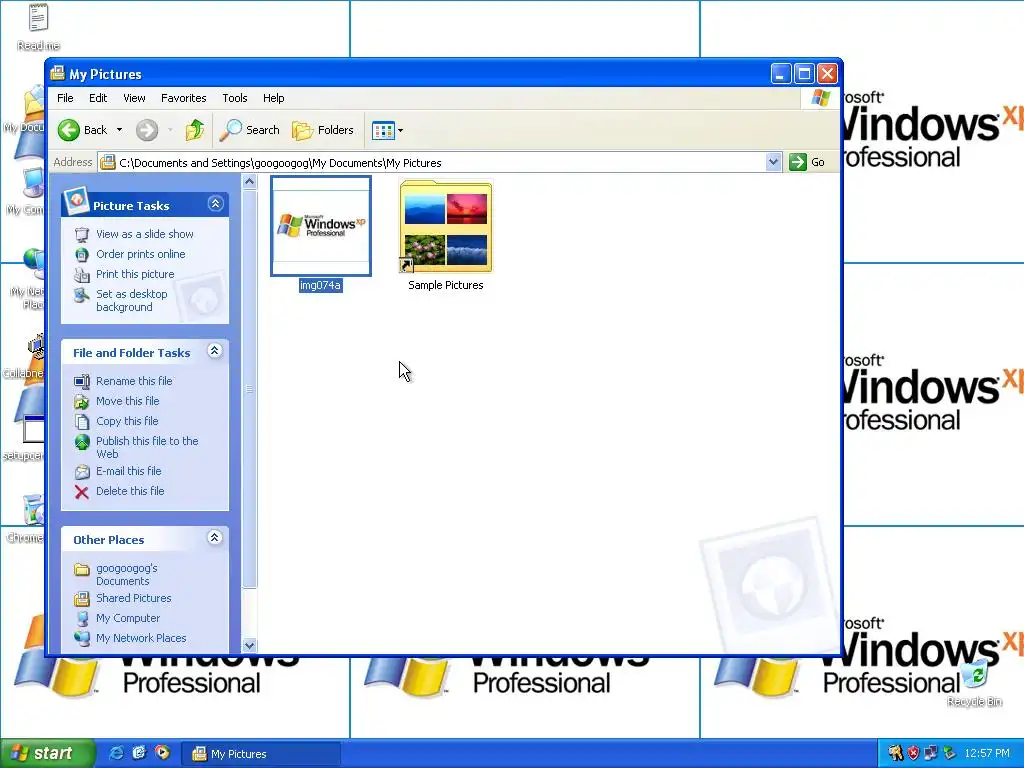Click the taskbar clock 12:57 PM

[987, 754]
